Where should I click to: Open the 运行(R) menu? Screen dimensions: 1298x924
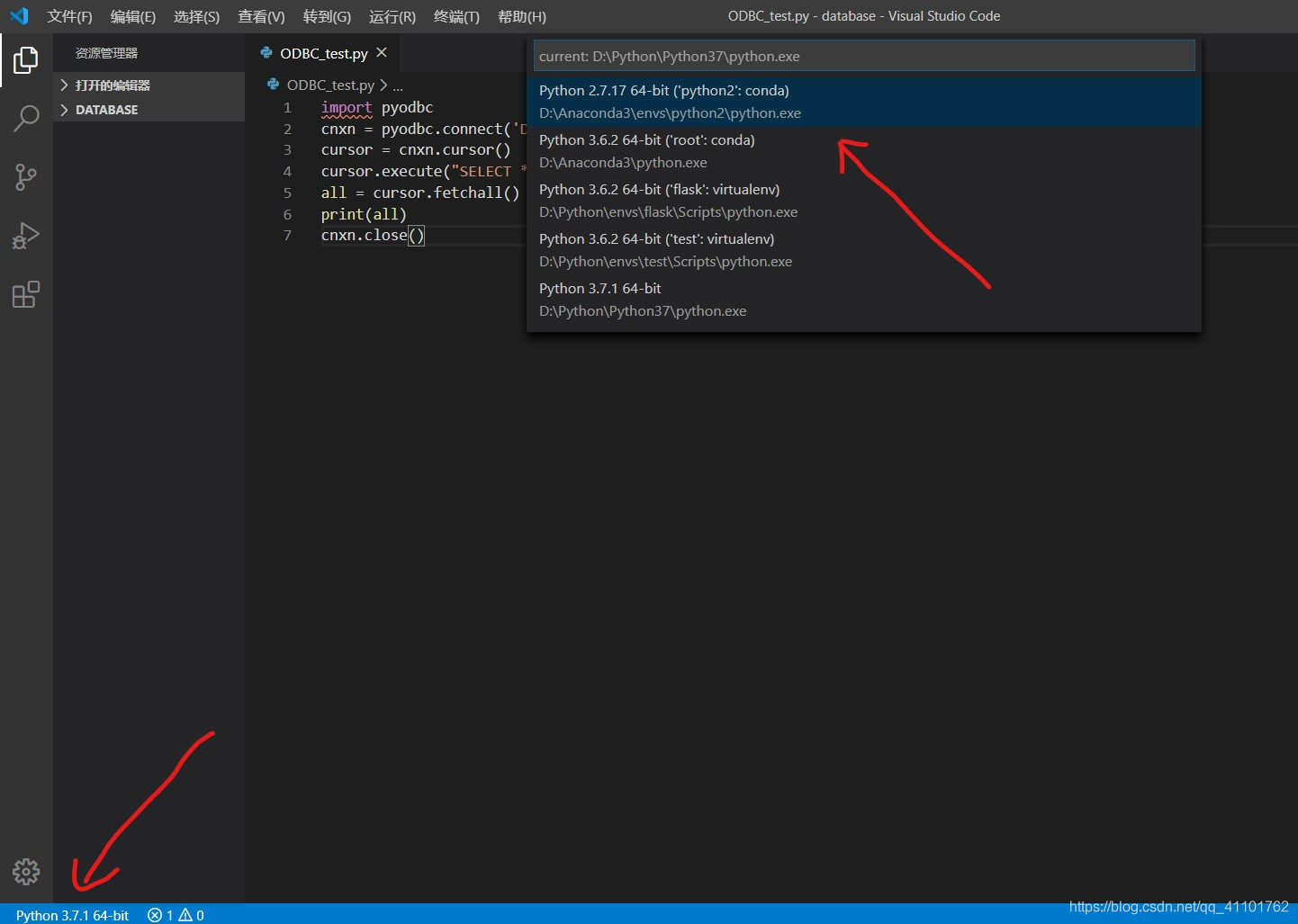click(x=391, y=15)
